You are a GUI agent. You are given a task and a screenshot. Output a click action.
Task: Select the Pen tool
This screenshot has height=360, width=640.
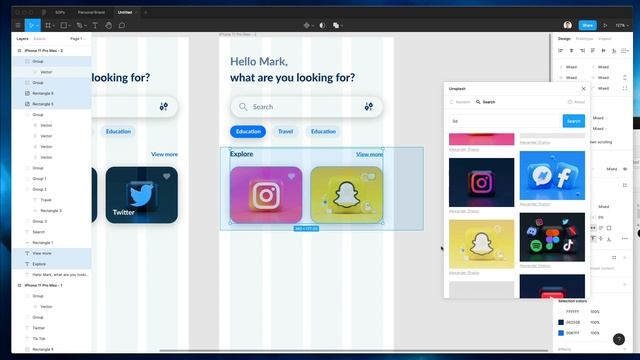pyautogui.click(x=79, y=25)
